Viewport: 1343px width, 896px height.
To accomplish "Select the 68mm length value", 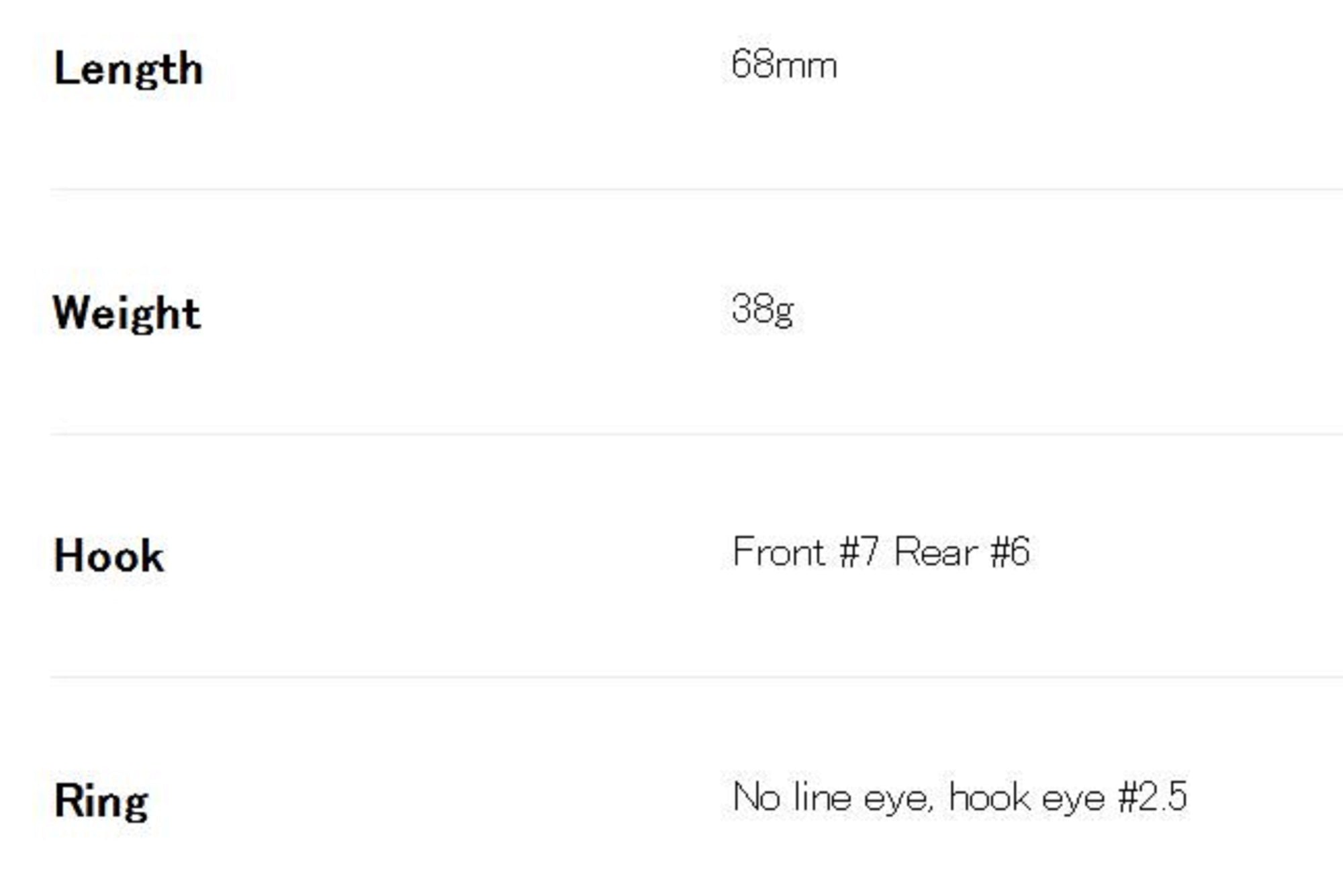I will pyautogui.click(x=784, y=66).
